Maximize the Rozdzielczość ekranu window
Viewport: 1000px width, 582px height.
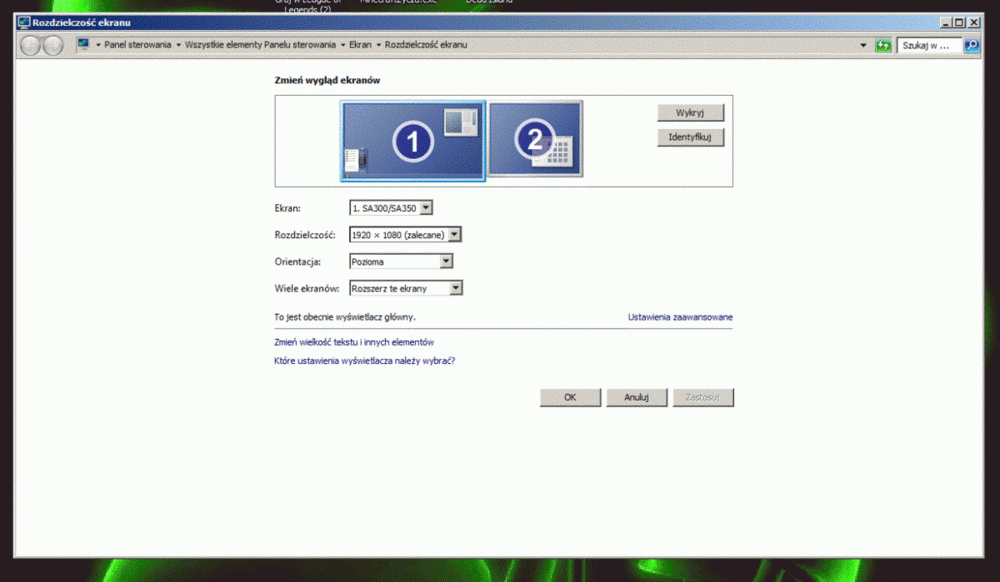pos(959,22)
